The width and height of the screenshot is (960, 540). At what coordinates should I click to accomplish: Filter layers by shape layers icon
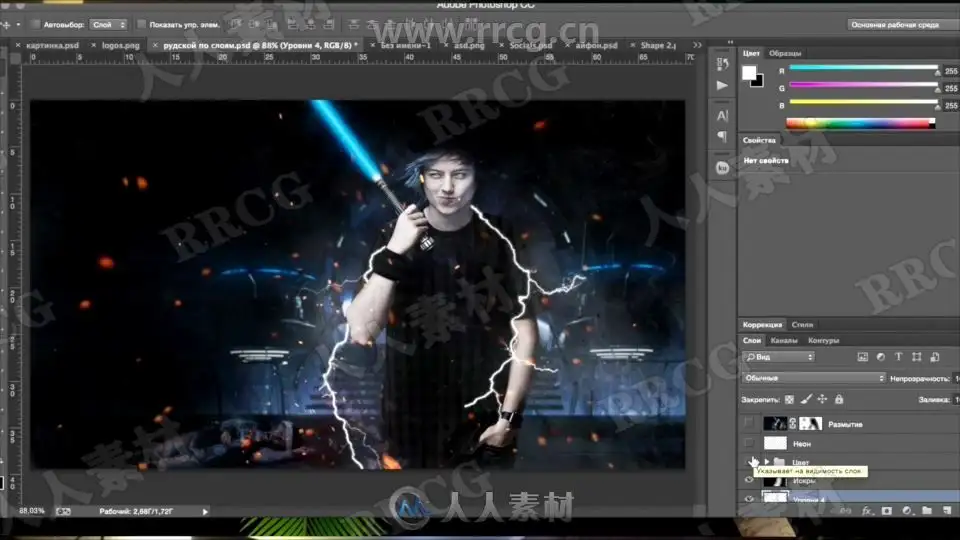917,357
